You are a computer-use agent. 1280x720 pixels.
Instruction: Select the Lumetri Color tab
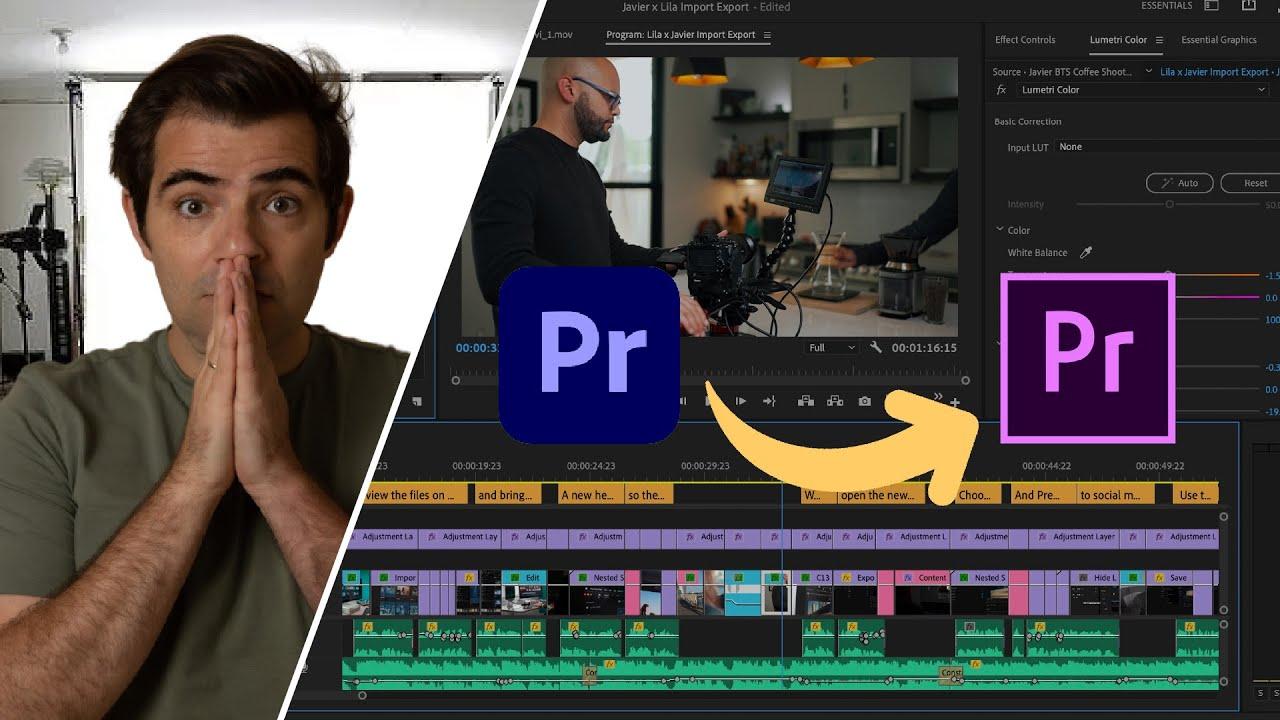pyautogui.click(x=1118, y=40)
